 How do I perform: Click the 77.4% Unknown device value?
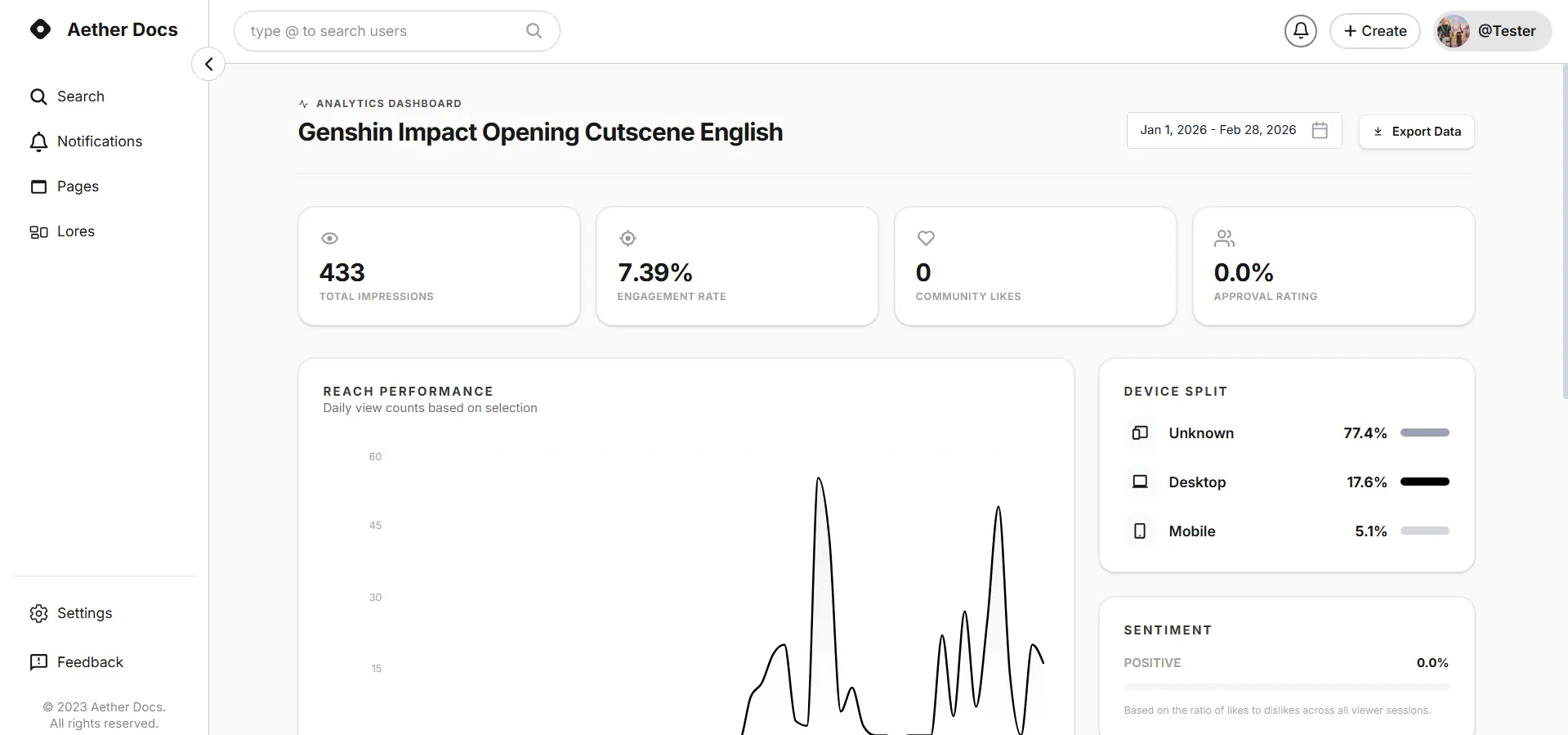1365,433
